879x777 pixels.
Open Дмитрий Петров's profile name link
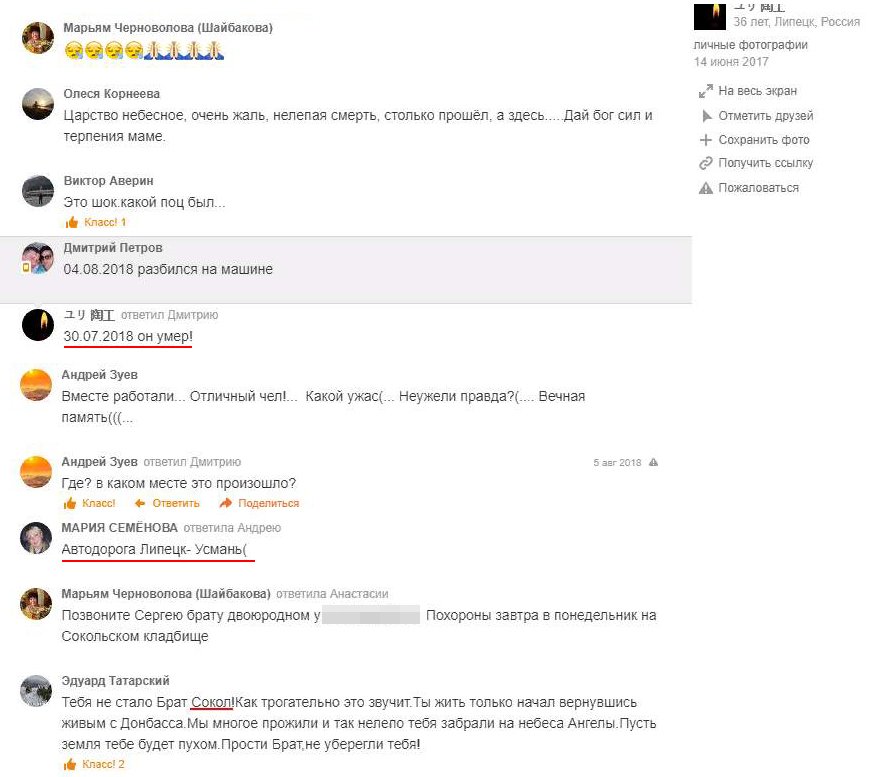(x=113, y=248)
